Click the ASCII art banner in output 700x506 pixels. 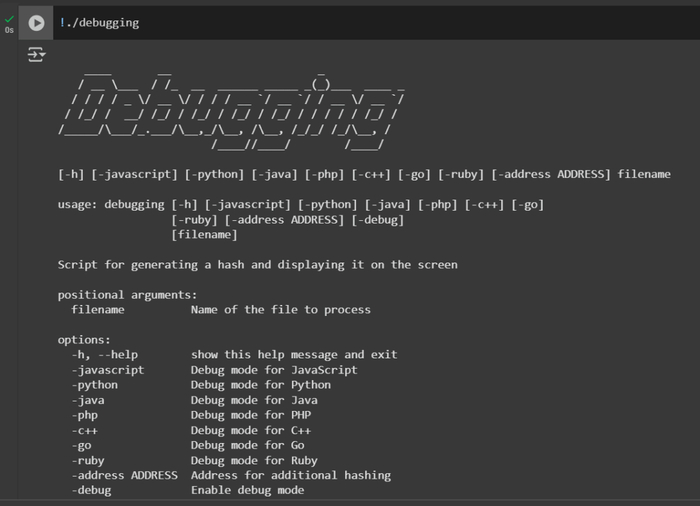click(232, 109)
